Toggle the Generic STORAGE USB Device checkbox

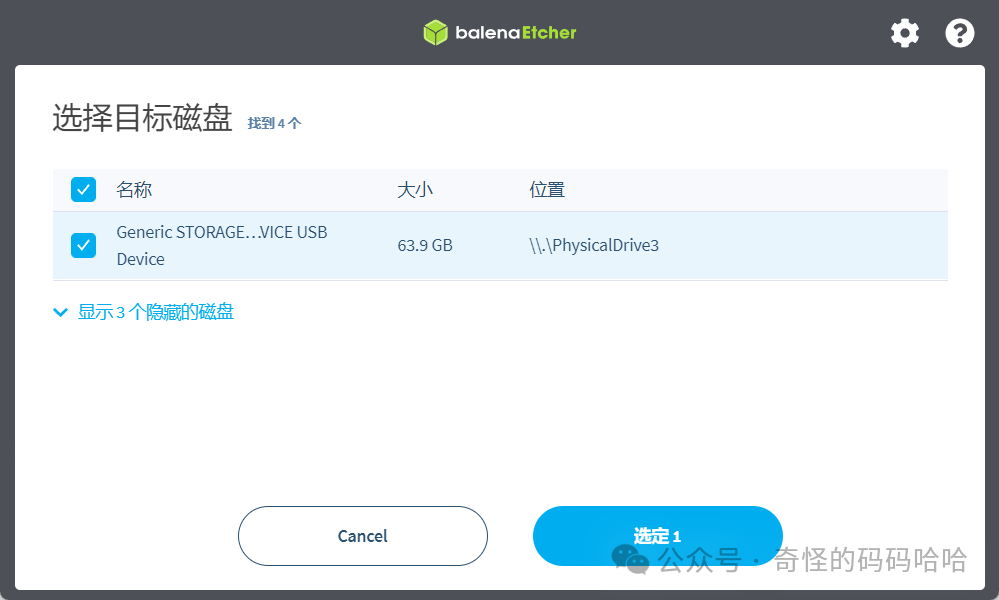pyautogui.click(x=83, y=244)
